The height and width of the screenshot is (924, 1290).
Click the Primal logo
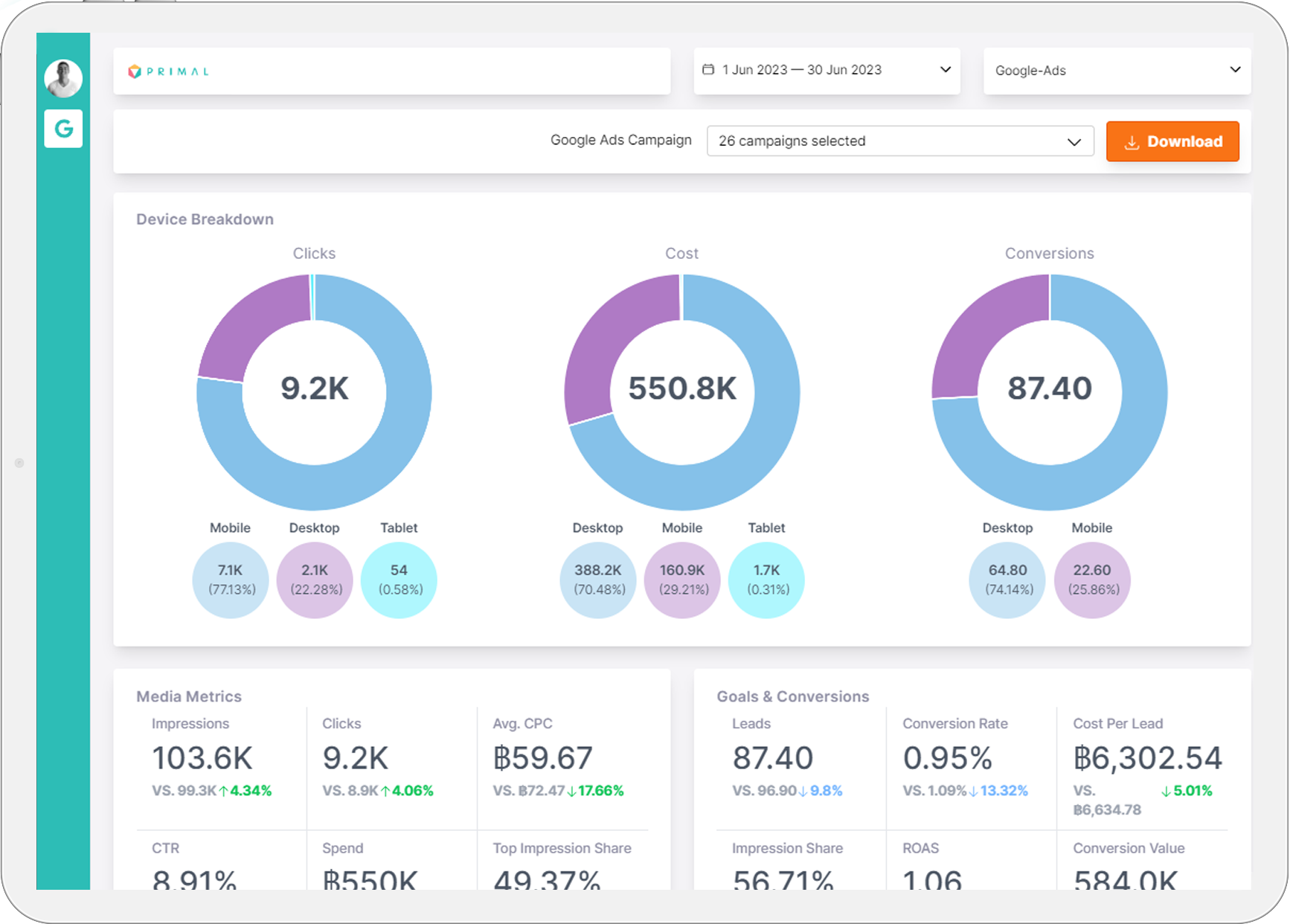coord(169,71)
